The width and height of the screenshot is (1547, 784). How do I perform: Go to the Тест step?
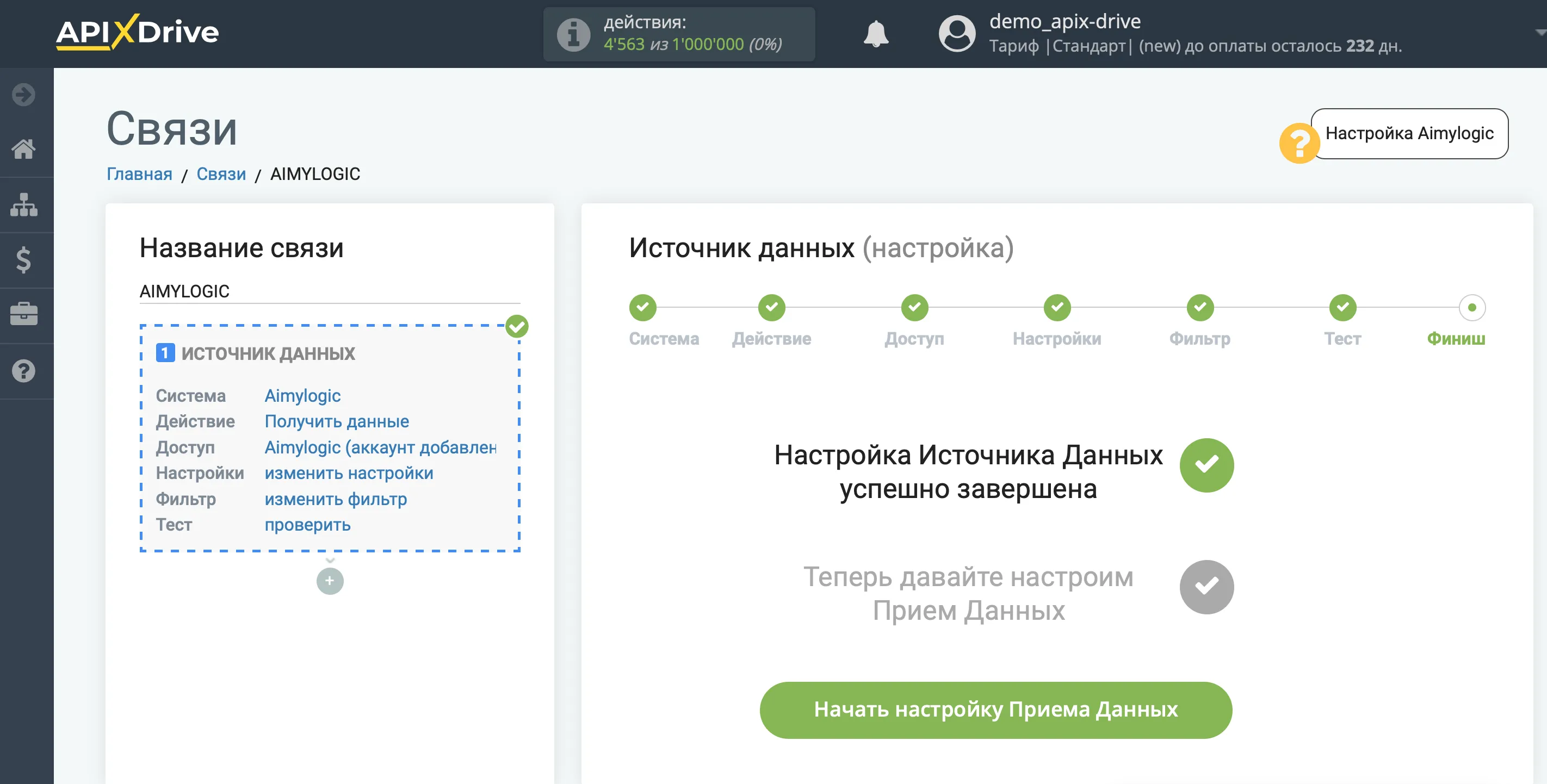tap(1342, 307)
